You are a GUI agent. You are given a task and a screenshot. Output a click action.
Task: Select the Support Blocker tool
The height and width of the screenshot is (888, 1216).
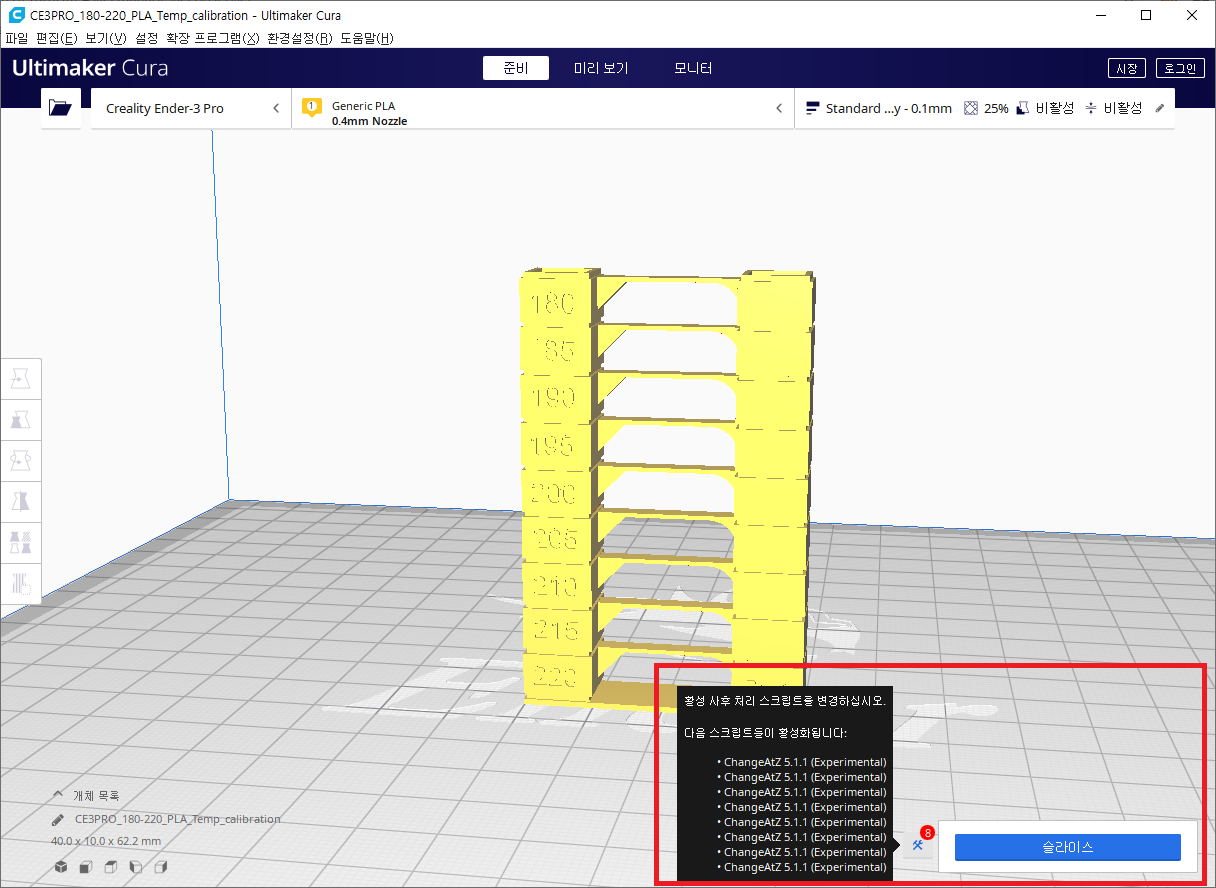pyautogui.click(x=21, y=584)
